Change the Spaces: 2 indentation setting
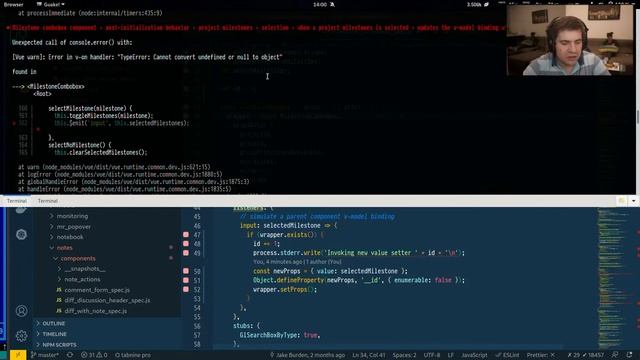This screenshot has height=360, width=640. [404, 355]
